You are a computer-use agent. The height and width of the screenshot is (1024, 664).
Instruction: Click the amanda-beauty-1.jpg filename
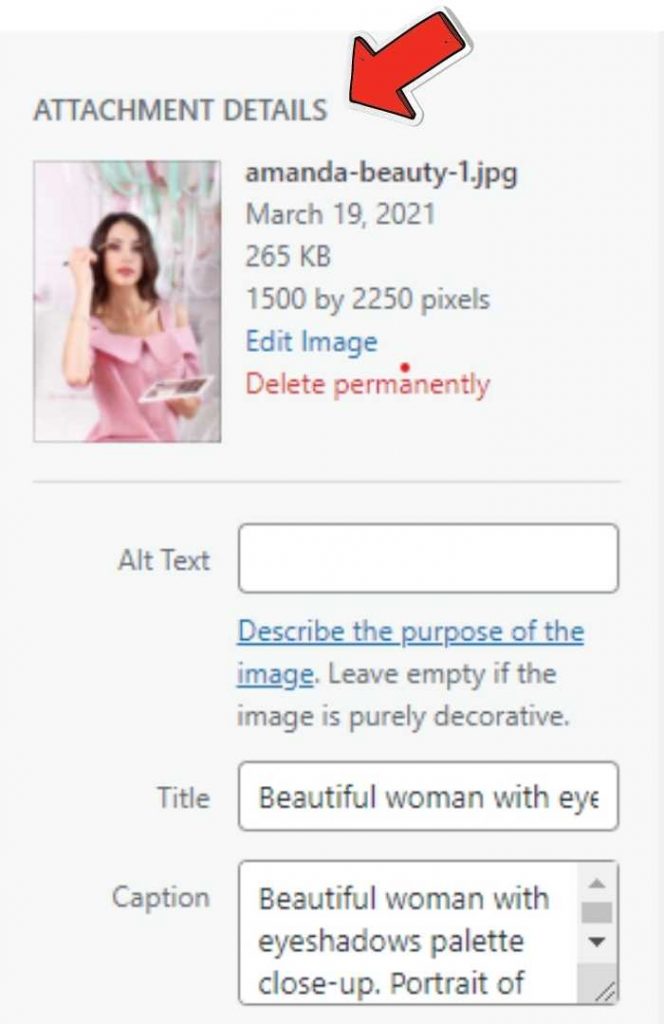tap(381, 173)
